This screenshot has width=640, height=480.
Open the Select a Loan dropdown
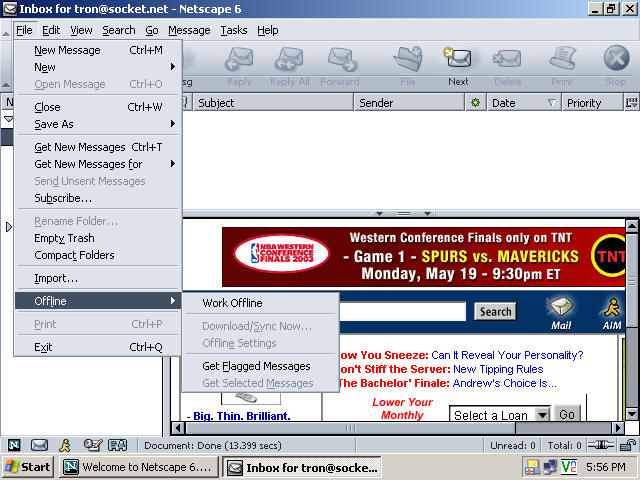pyautogui.click(x=542, y=415)
